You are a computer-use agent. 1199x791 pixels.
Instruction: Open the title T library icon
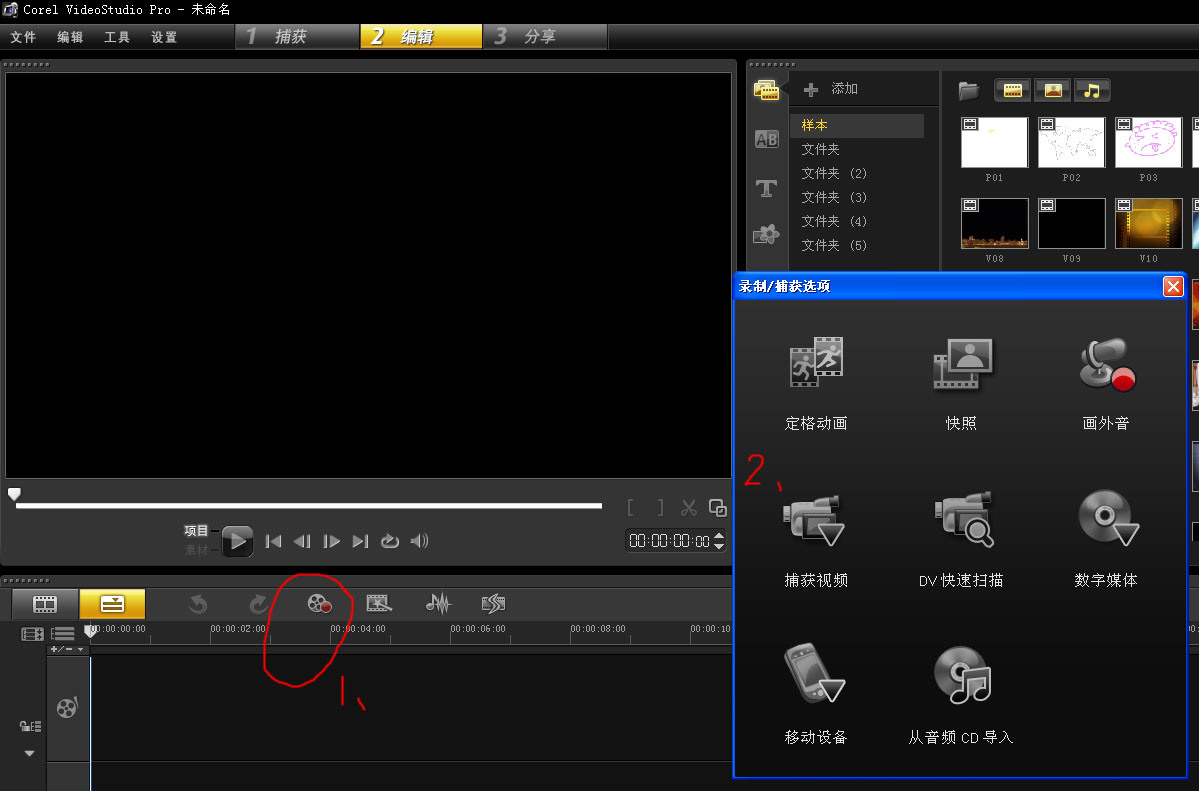[766, 188]
